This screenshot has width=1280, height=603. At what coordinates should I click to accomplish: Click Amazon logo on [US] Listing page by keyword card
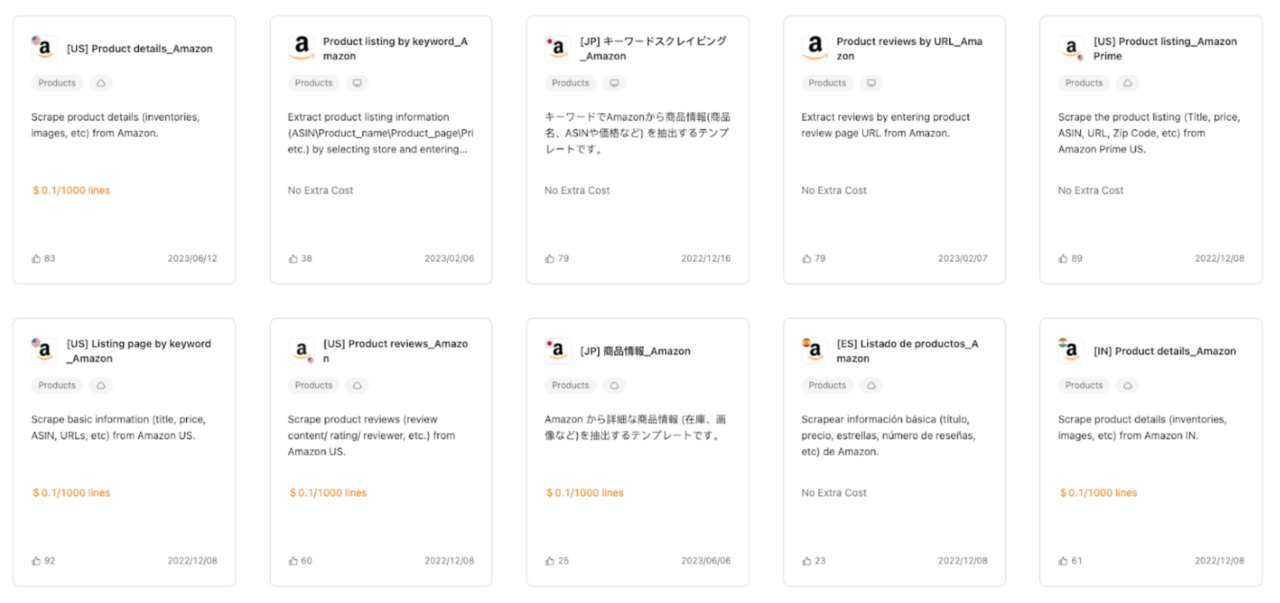click(44, 350)
